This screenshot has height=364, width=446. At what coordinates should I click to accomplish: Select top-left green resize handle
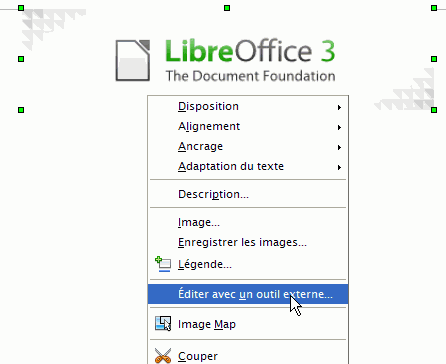(21, 8)
